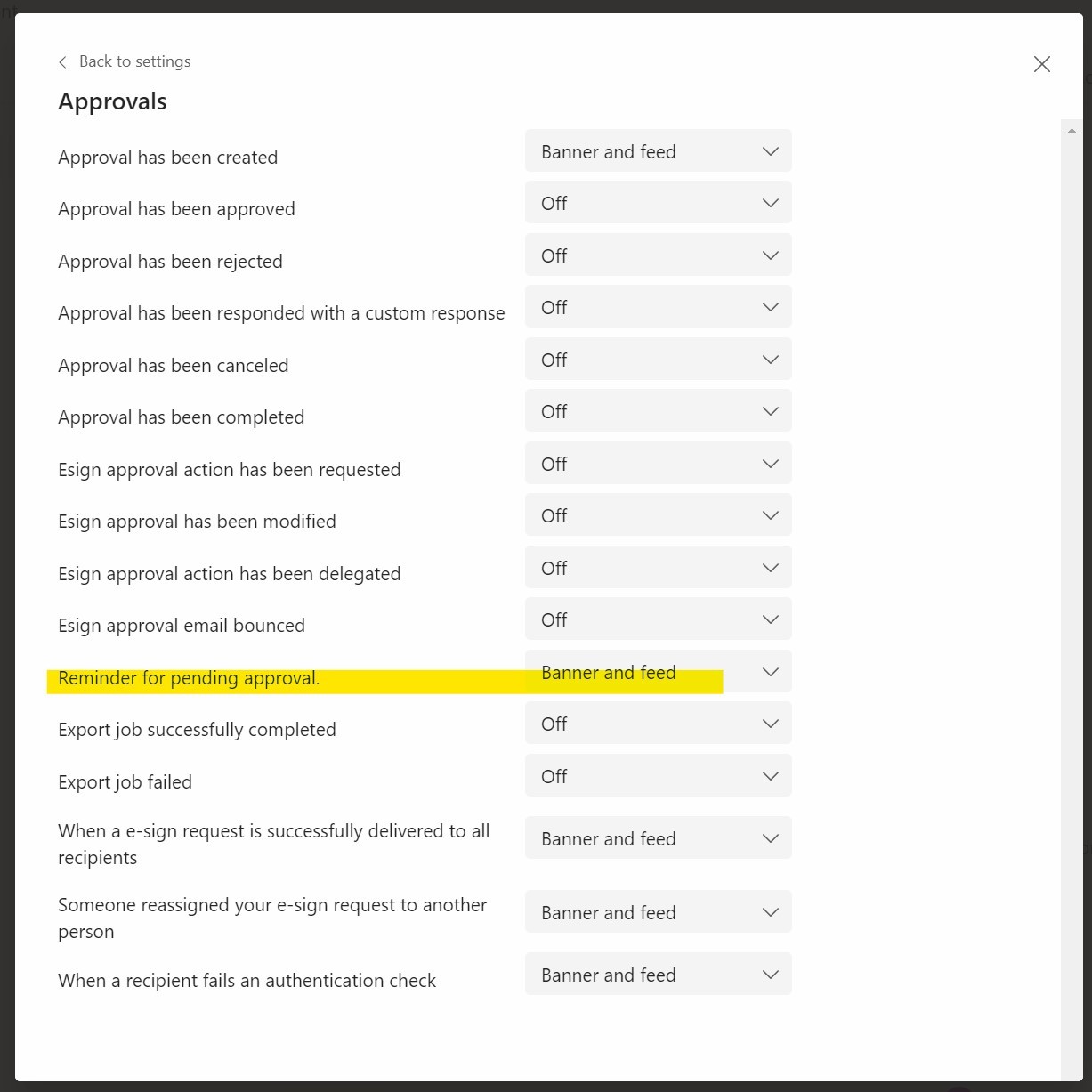Click the chevron for Export job failed
This screenshot has width=1092, height=1092.
pyautogui.click(x=771, y=776)
